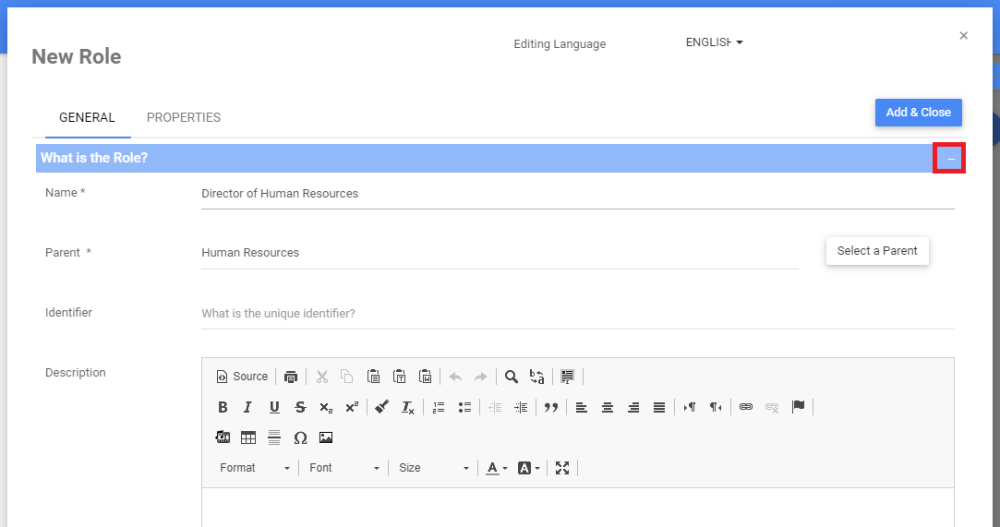1000x527 pixels.
Task: Click the Name input field
Action: [x=578, y=194]
